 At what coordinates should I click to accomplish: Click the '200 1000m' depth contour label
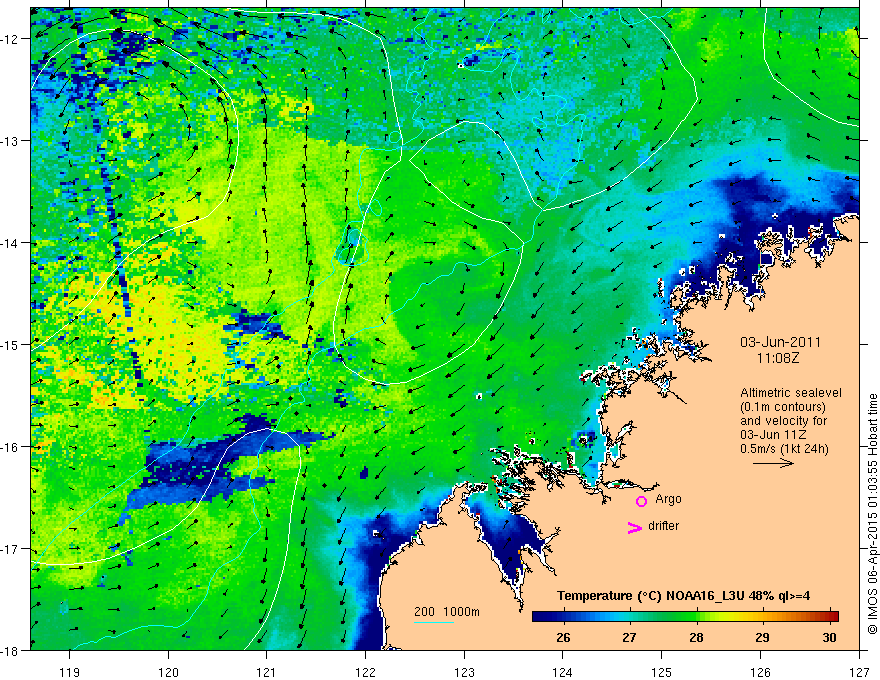tap(447, 612)
